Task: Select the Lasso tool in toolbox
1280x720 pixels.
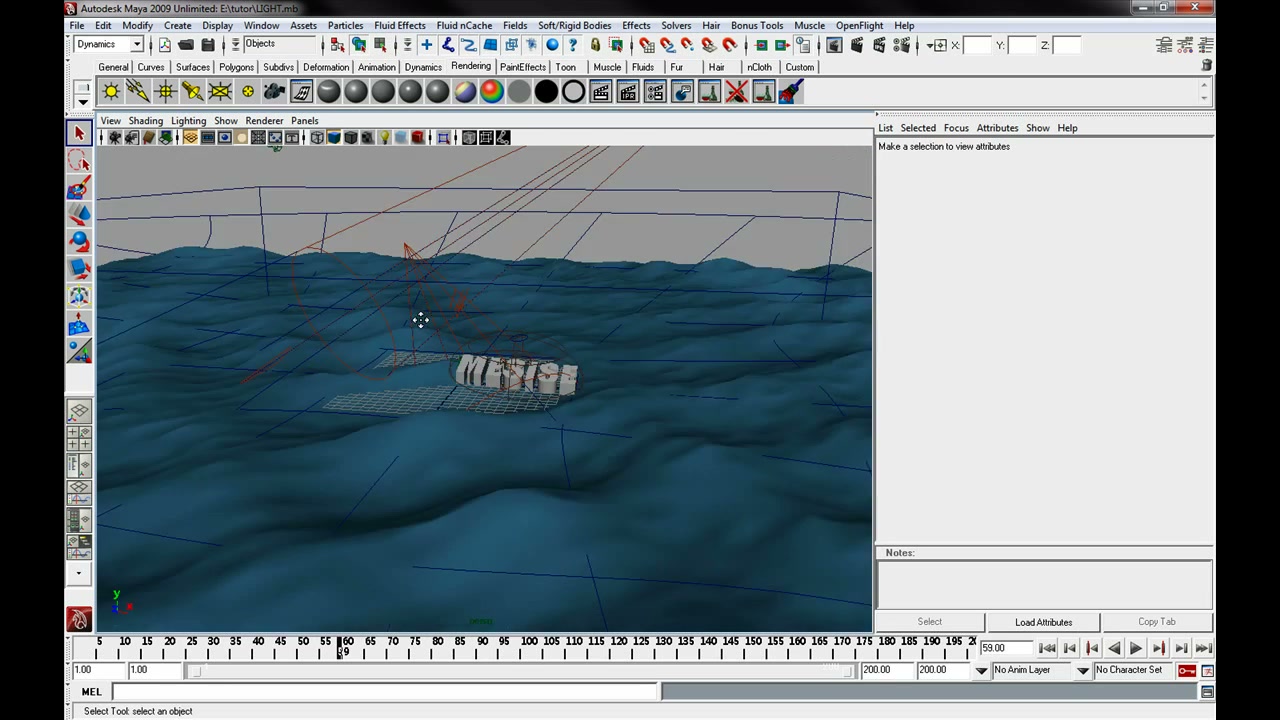Action: [x=79, y=161]
